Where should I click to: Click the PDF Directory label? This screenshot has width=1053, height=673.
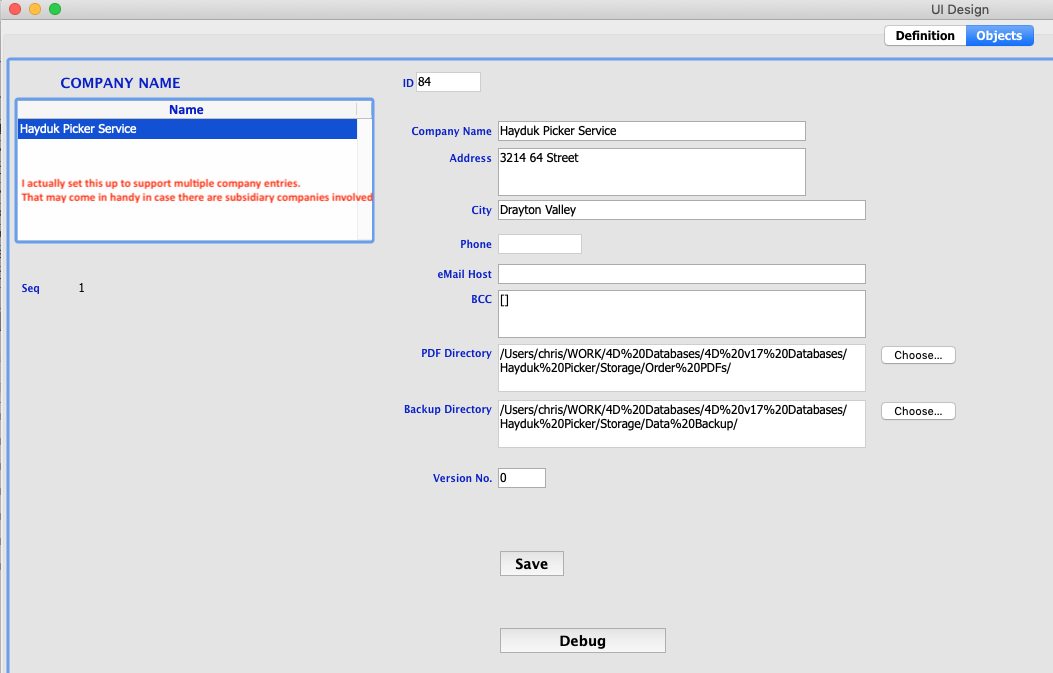pos(456,353)
